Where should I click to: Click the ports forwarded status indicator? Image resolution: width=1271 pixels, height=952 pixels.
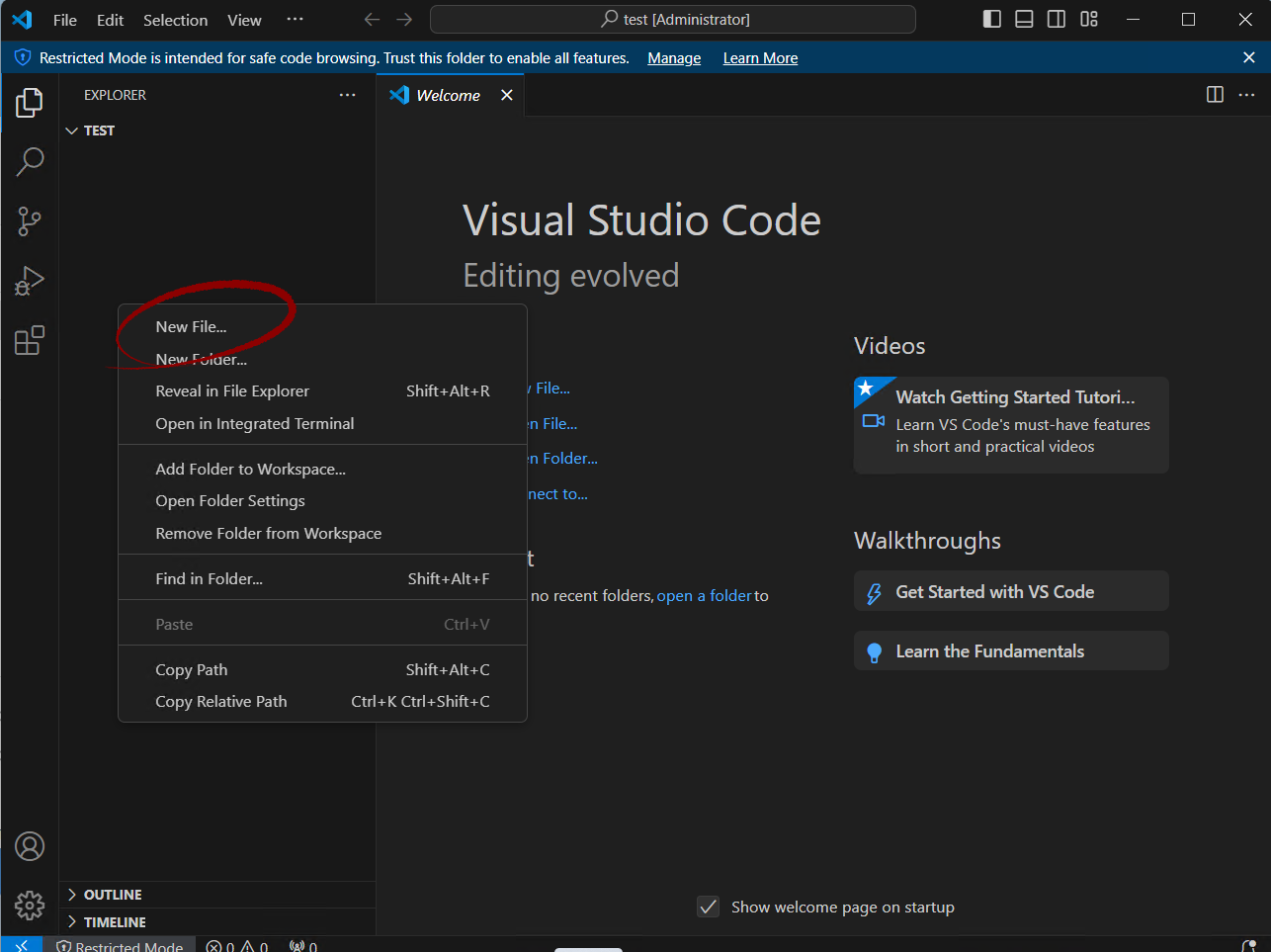303,945
